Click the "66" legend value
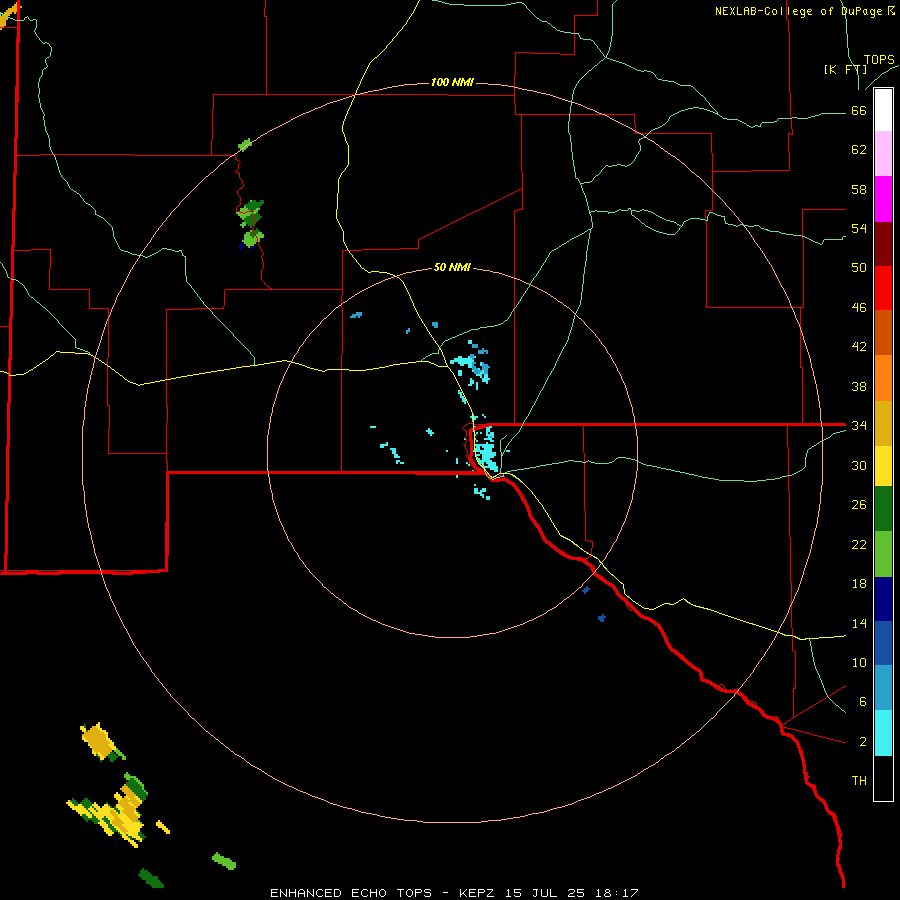Viewport: 900px width, 900px height. coord(859,110)
